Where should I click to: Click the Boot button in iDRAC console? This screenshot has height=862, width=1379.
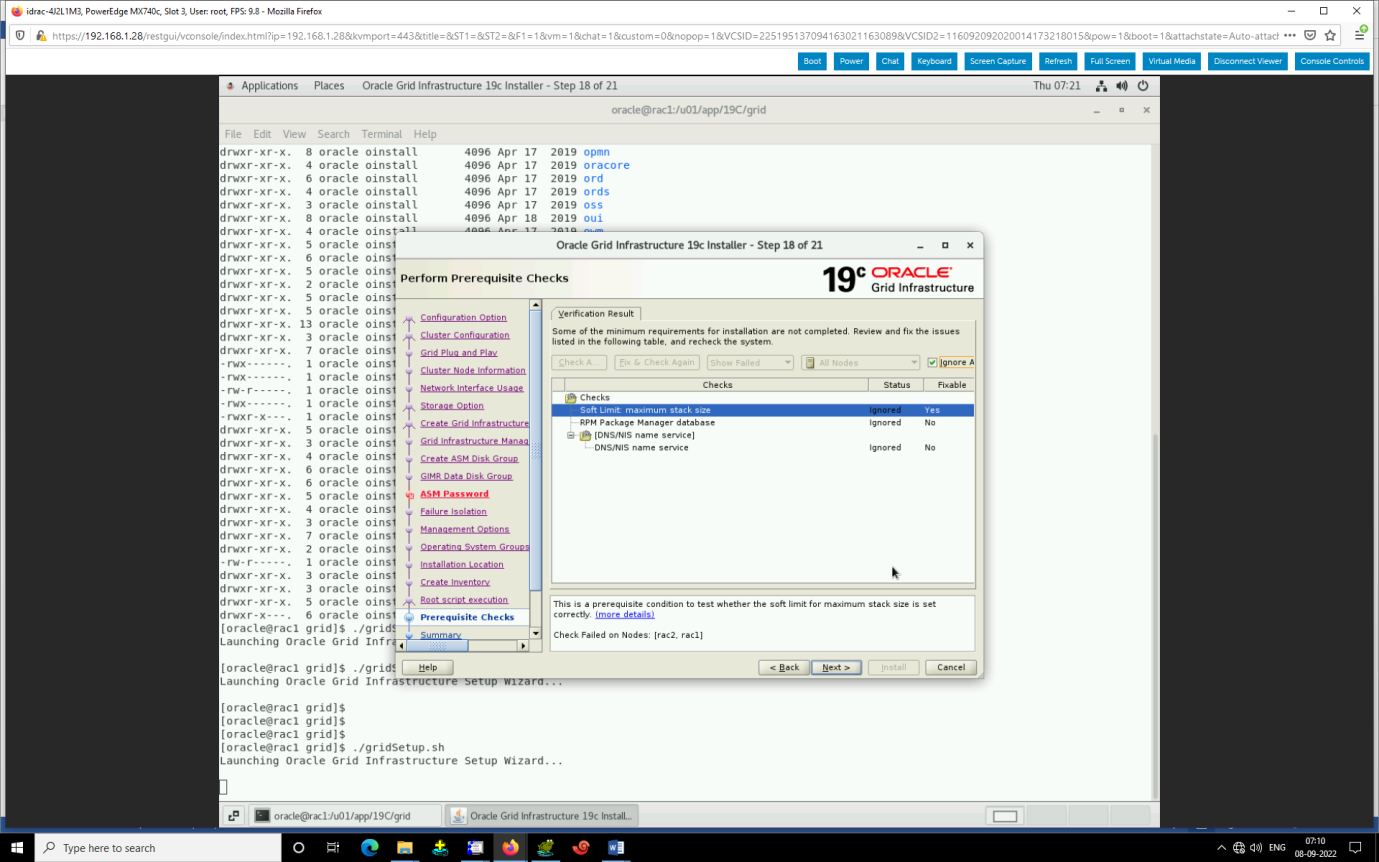coord(812,61)
